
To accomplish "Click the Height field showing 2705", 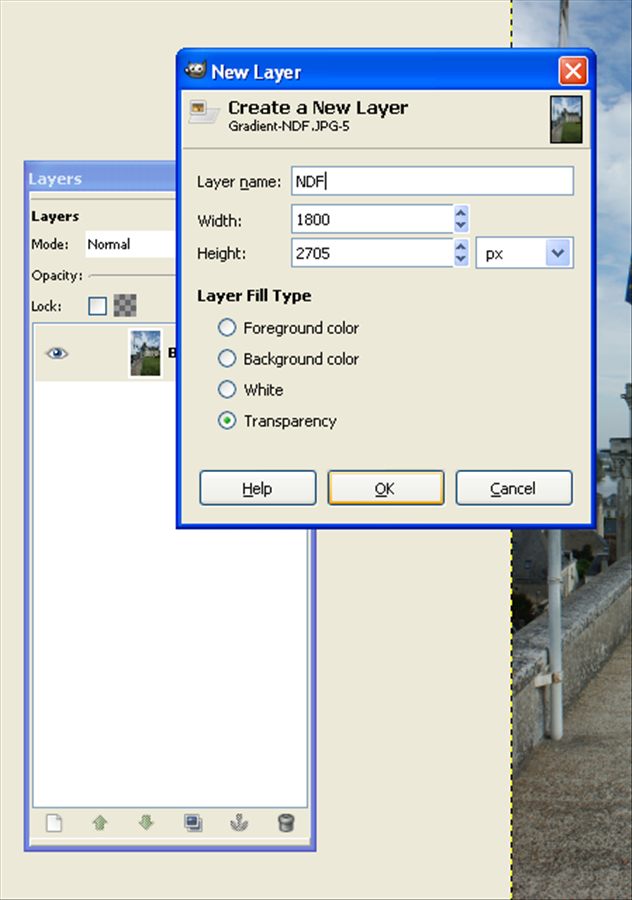I will (x=373, y=253).
